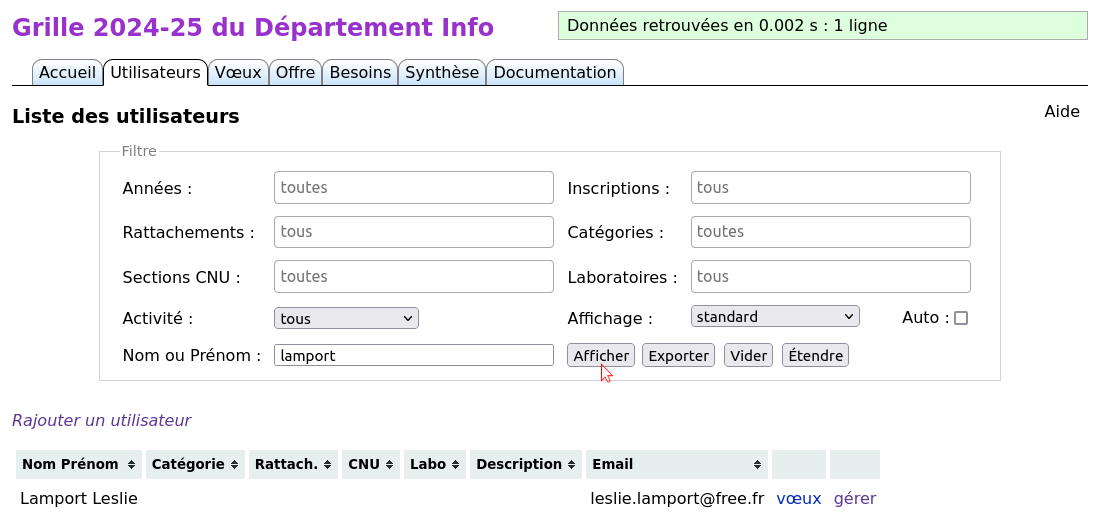Open the Synthèse tab
The height and width of the screenshot is (522, 1100).
click(x=442, y=72)
